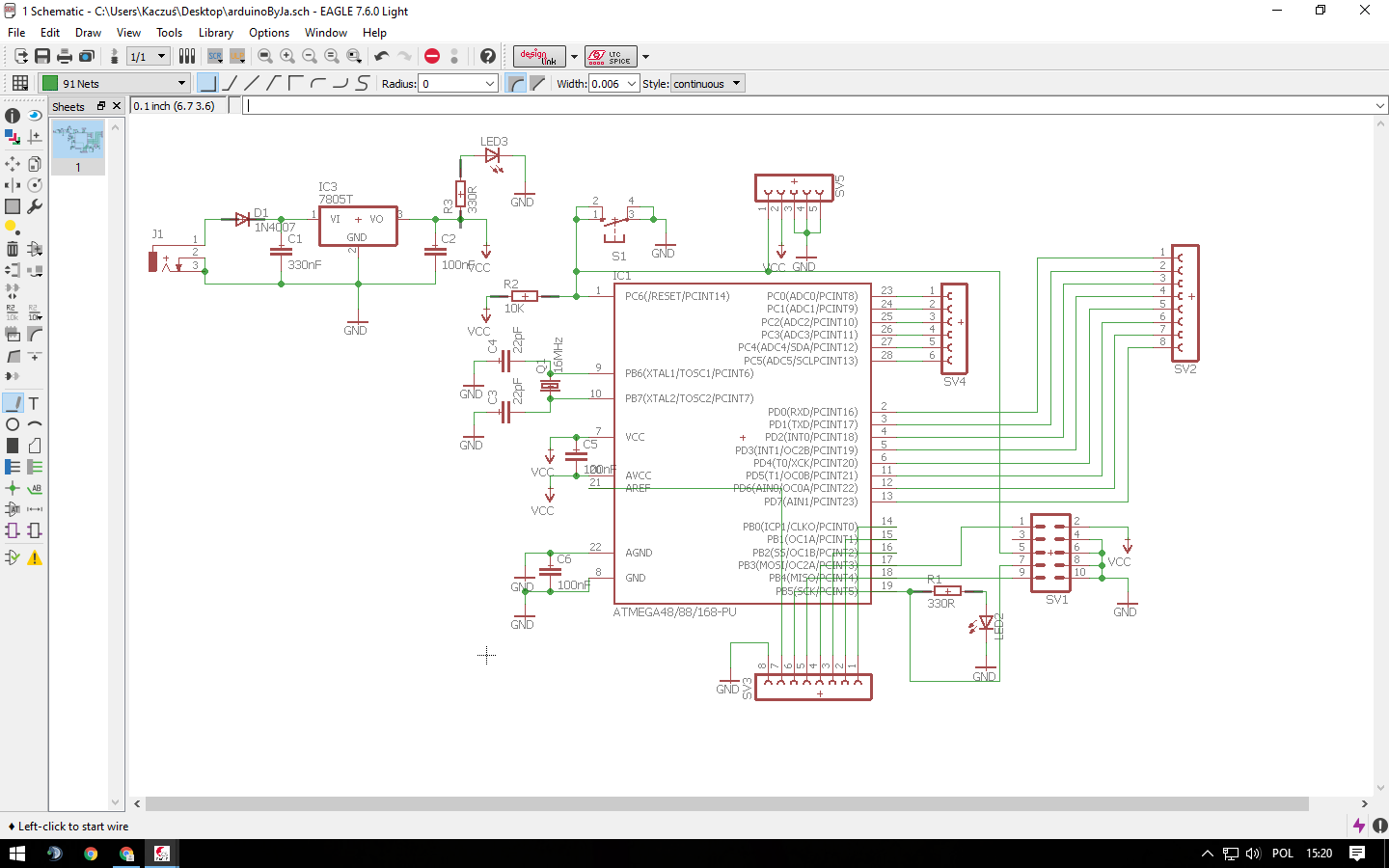The image size is (1389, 868).
Task: Select the Delete trash can tool
Action: (x=13, y=249)
